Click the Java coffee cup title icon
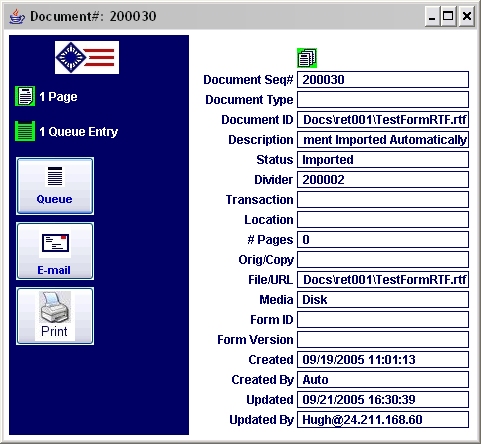Screen dimensions: 481x444 click(x=17, y=16)
